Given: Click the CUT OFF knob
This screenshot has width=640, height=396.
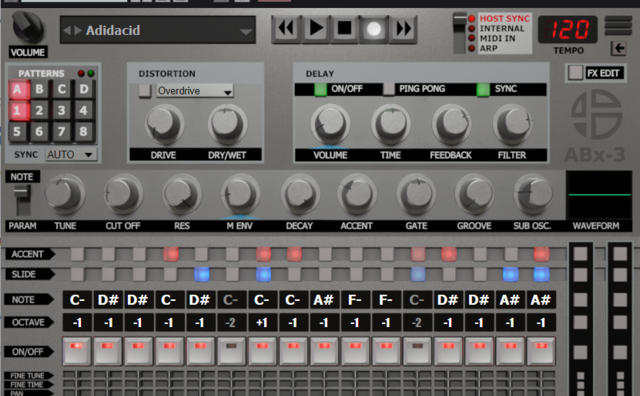Looking at the screenshot, I should 122,194.
